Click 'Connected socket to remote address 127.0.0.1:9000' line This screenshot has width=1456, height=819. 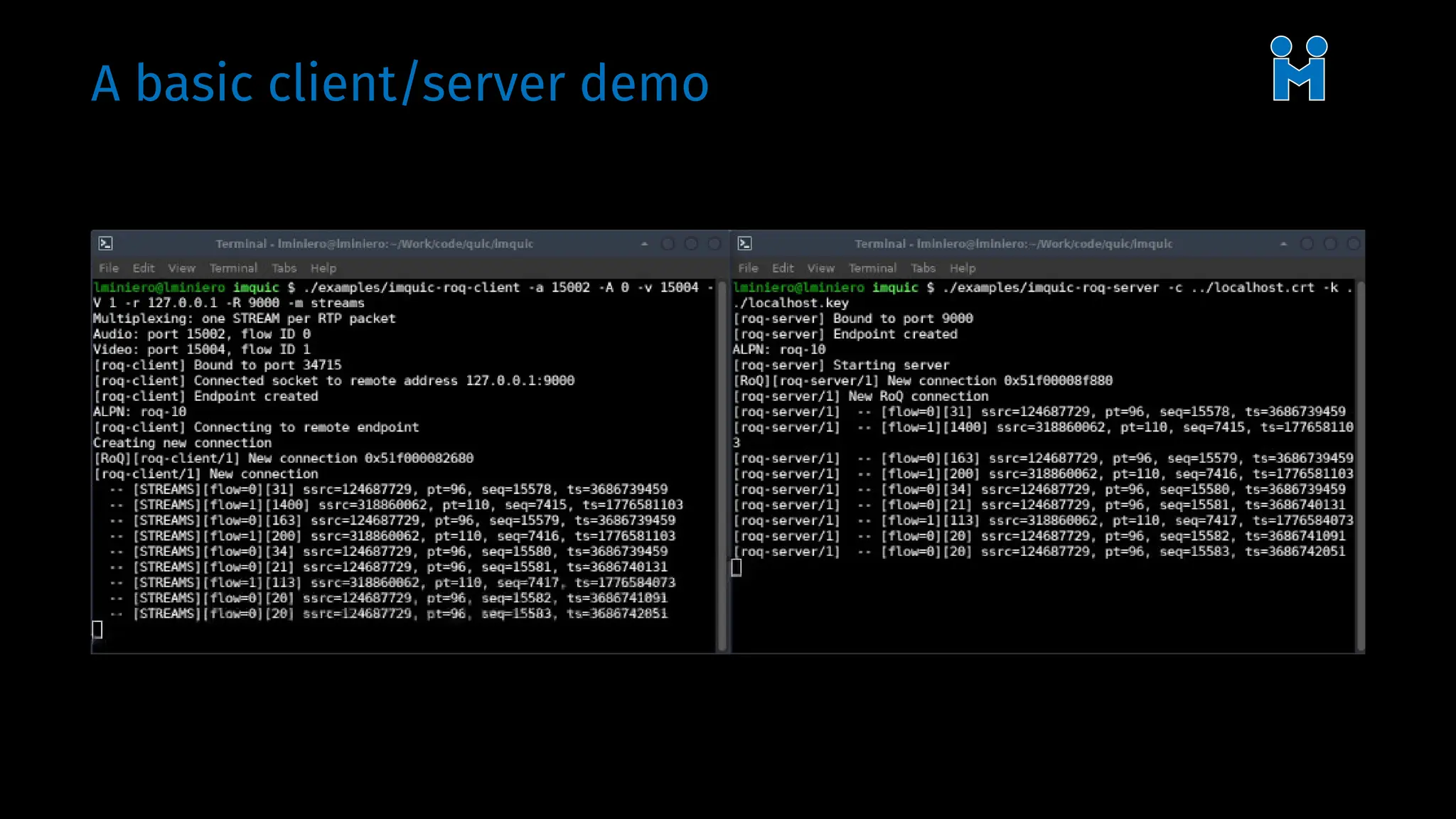[333, 381]
